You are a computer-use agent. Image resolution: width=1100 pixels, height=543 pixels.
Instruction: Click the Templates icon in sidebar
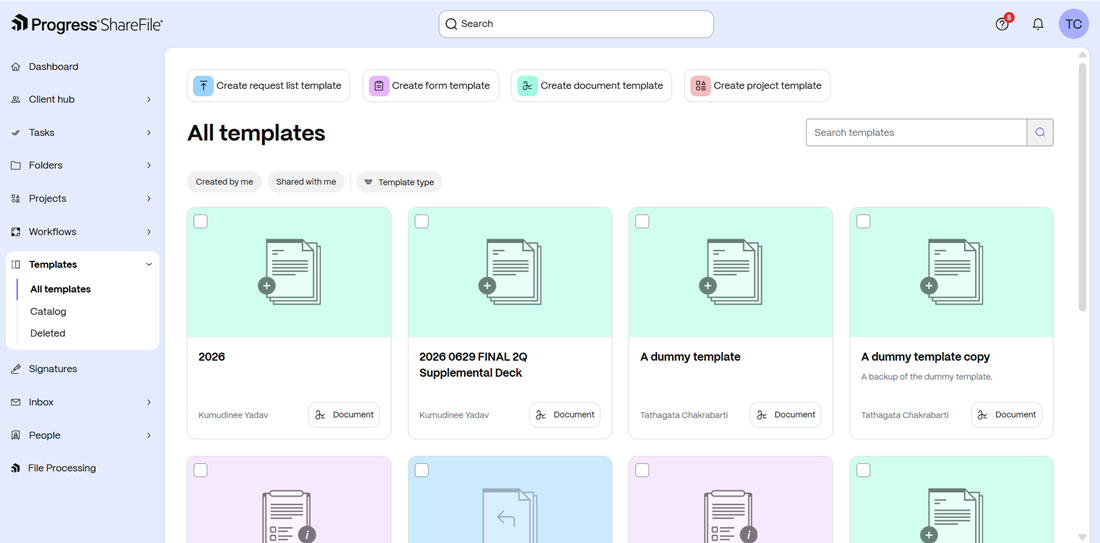click(15, 264)
